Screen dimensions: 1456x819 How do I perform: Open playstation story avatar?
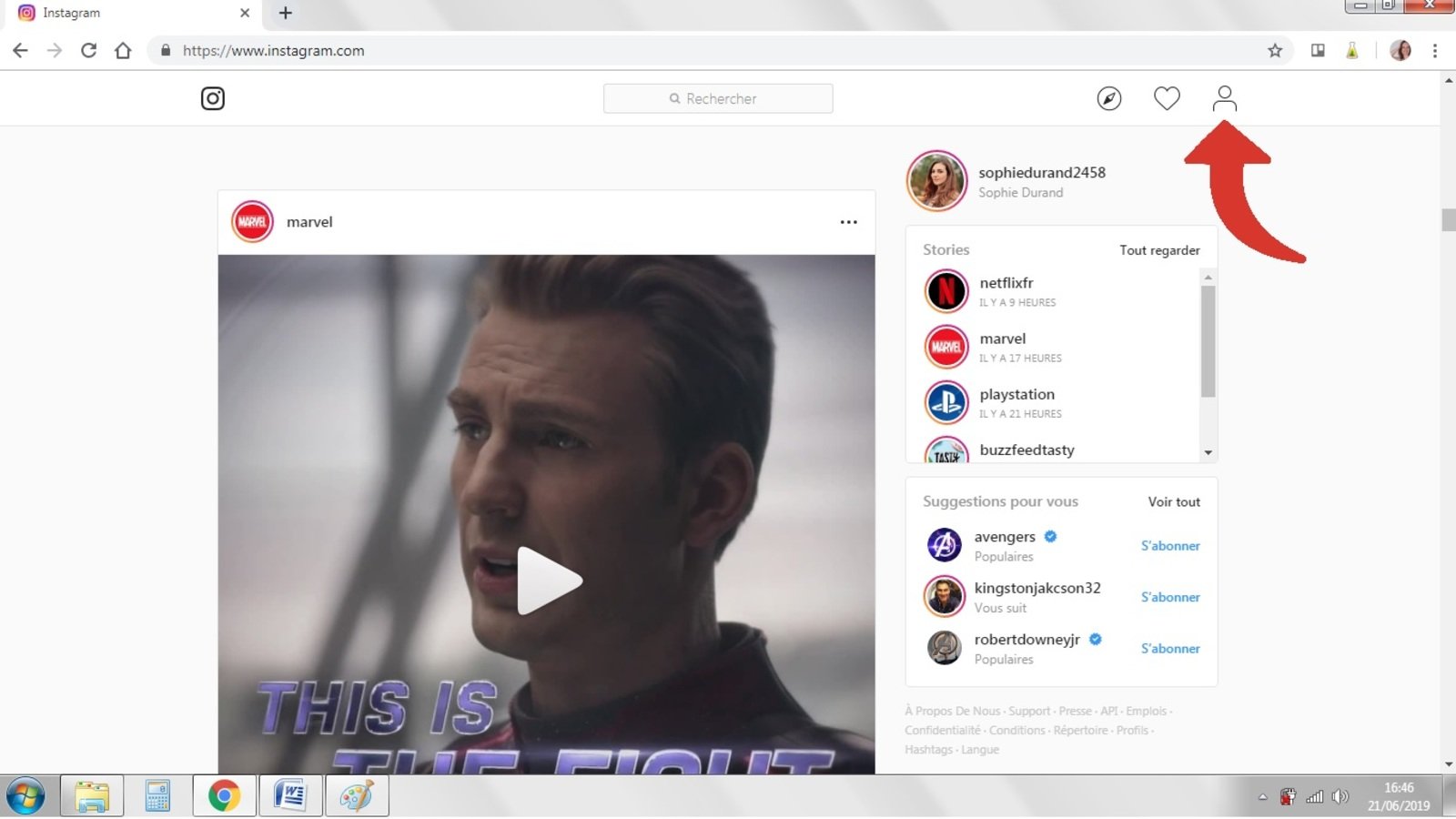tap(946, 403)
